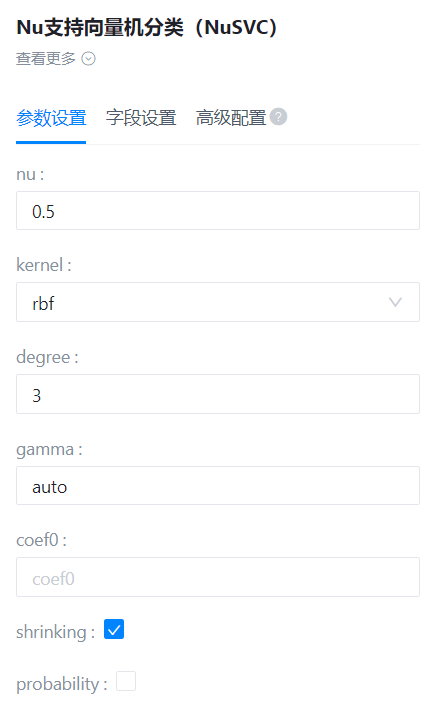Click the empty coef0 input box
The width and height of the screenshot is (437, 715).
pos(218,577)
